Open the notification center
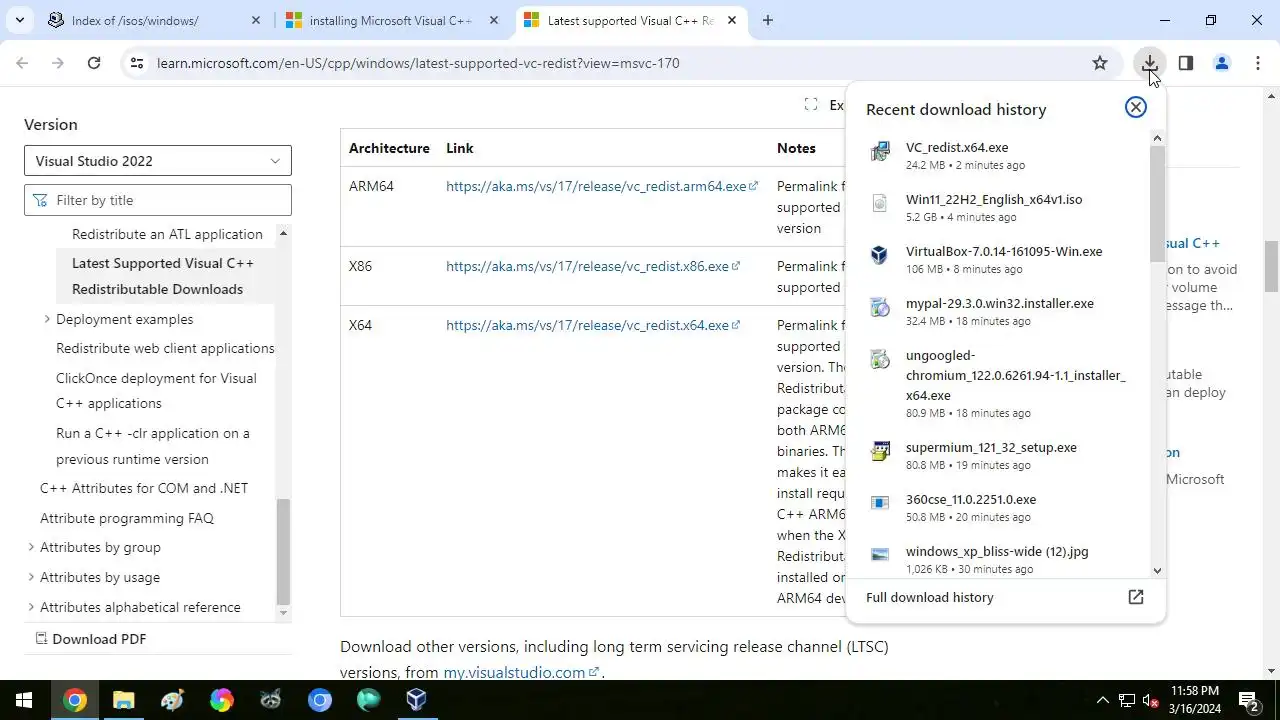The image size is (1280, 720). pyautogui.click(x=1248, y=700)
